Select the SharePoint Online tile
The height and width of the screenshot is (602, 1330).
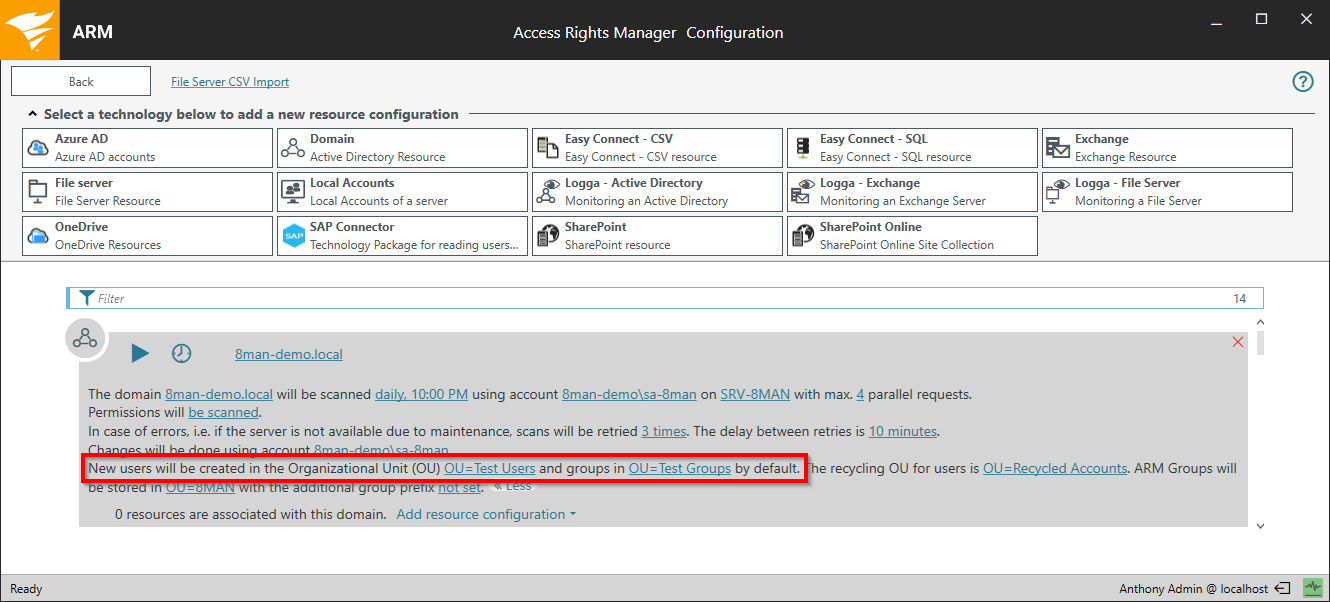[x=912, y=236]
